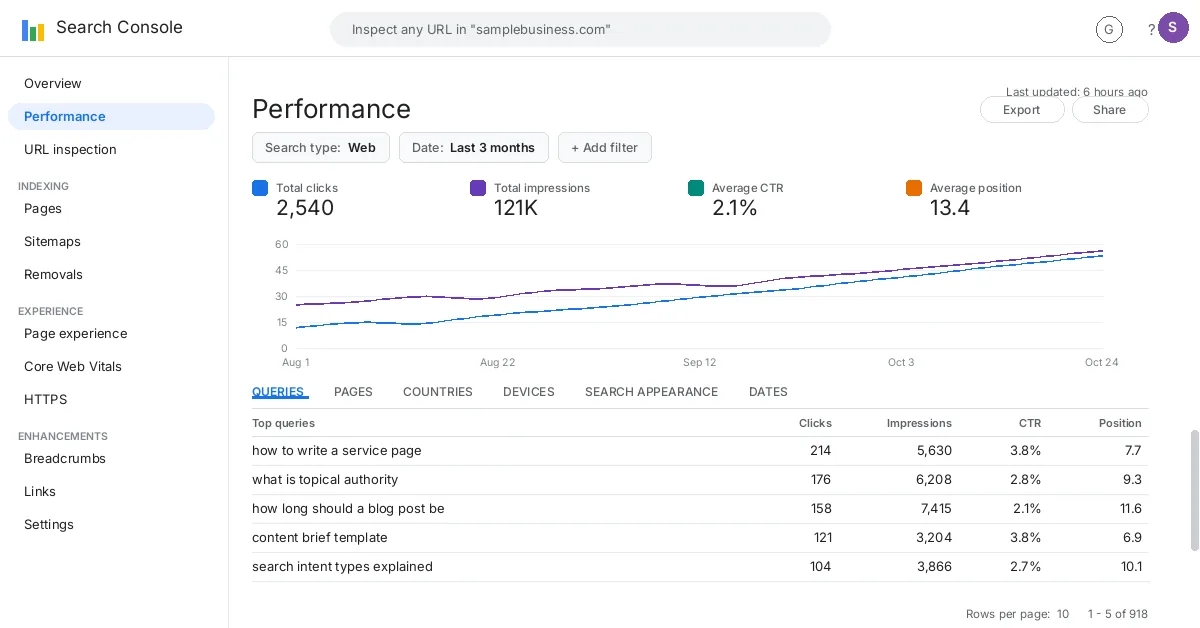Click the Share button

[1110, 110]
